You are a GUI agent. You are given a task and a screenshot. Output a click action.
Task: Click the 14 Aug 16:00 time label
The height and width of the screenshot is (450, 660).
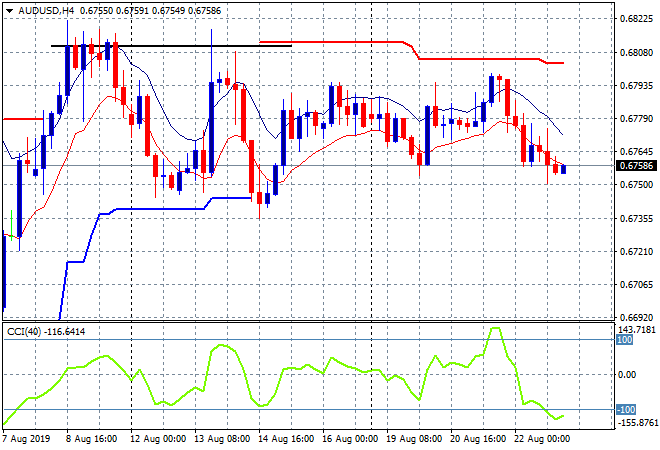pos(286,439)
